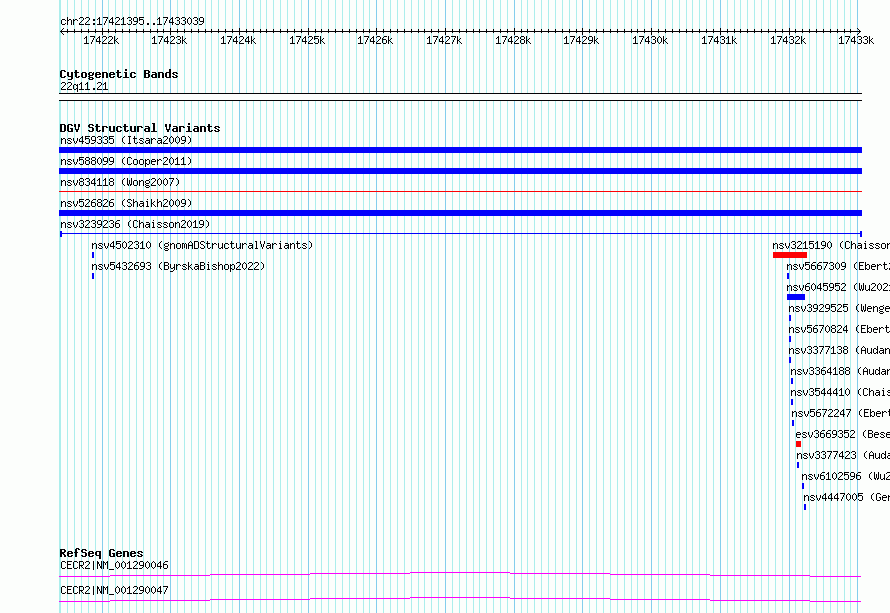Select the thin red line under nsv834118

point(460,192)
